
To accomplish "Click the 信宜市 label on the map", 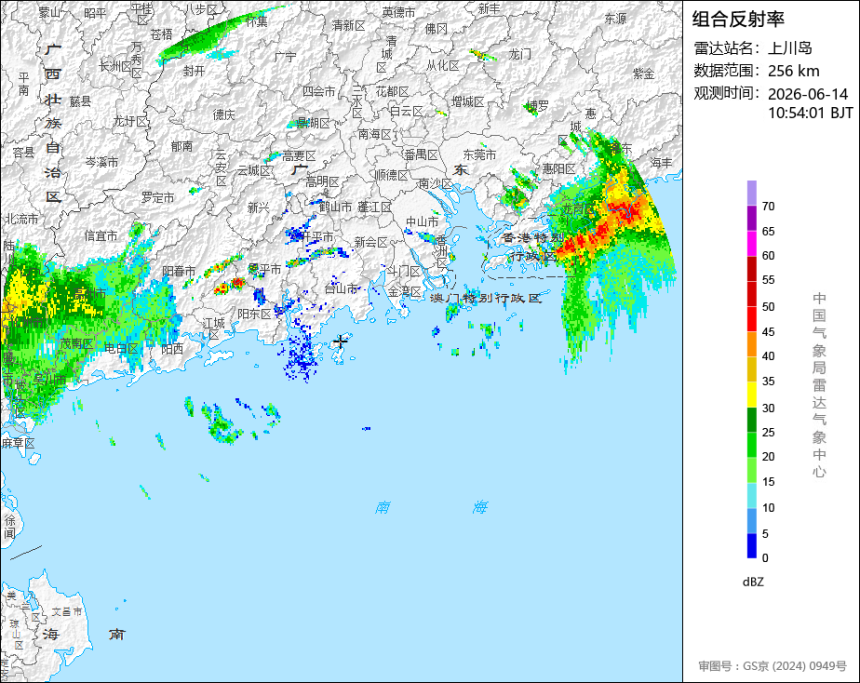I will [x=101, y=236].
